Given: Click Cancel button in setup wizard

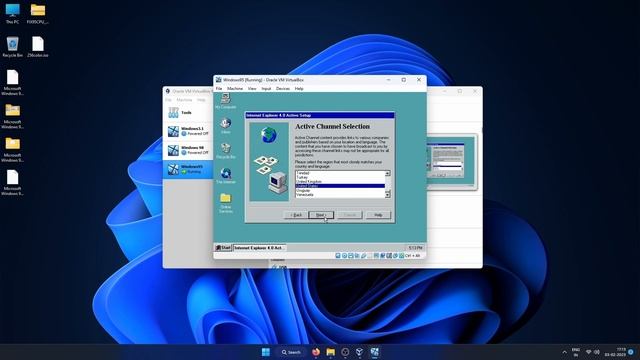Looking at the screenshot, I should (x=349, y=215).
